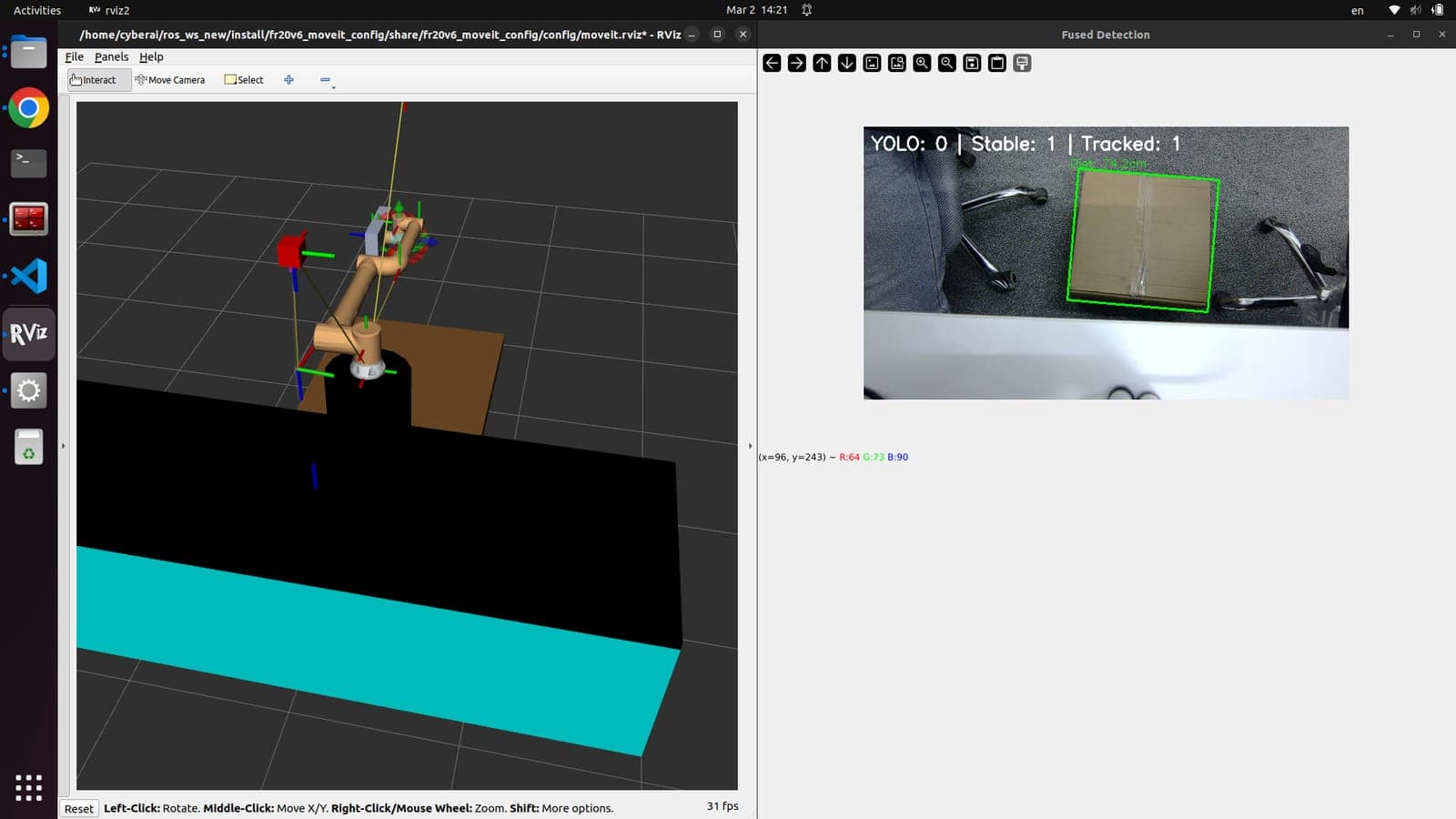Activate the Move Camera tool
The height and width of the screenshot is (819, 1456).
coord(170,80)
